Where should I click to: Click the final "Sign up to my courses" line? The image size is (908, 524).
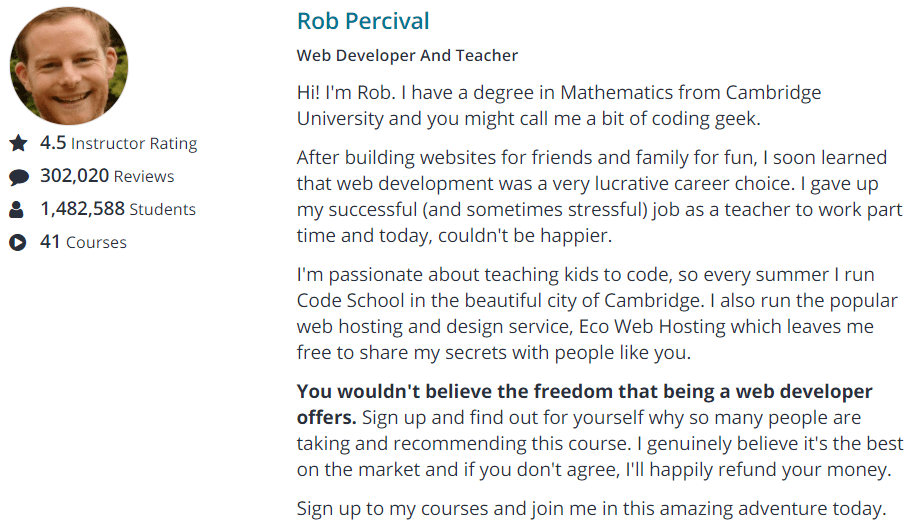pos(591,507)
